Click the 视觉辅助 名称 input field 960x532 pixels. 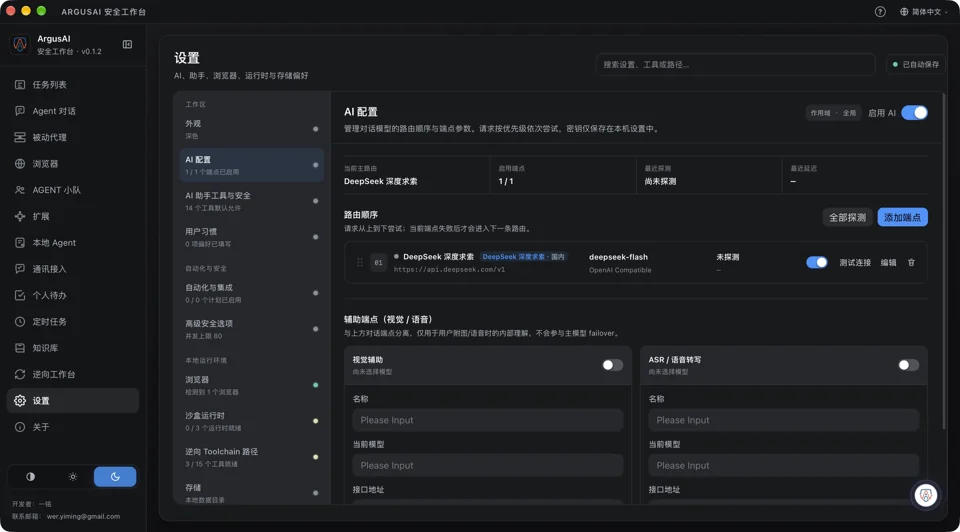coord(488,420)
